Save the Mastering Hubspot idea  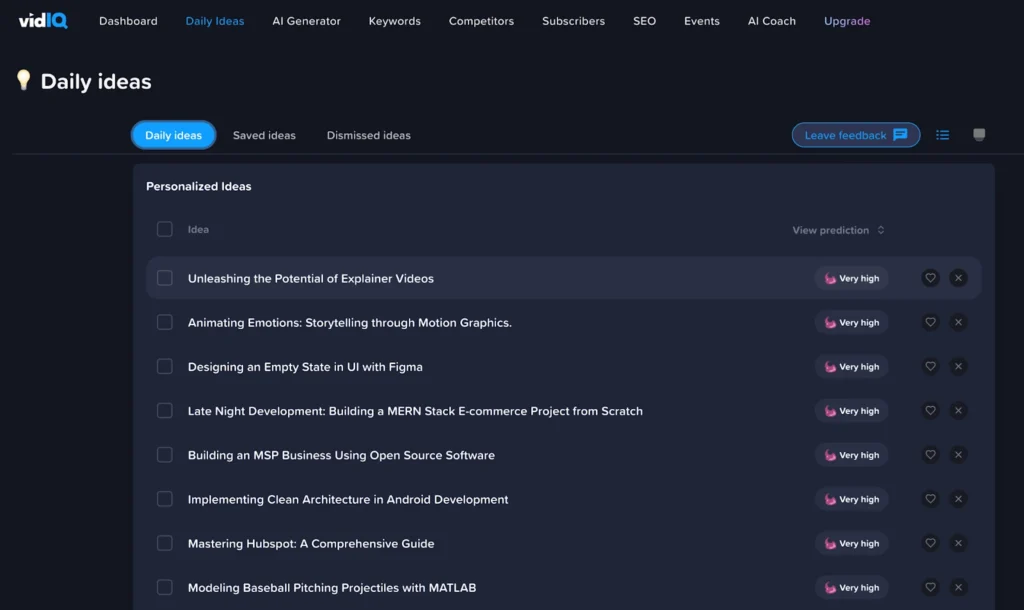click(x=930, y=543)
